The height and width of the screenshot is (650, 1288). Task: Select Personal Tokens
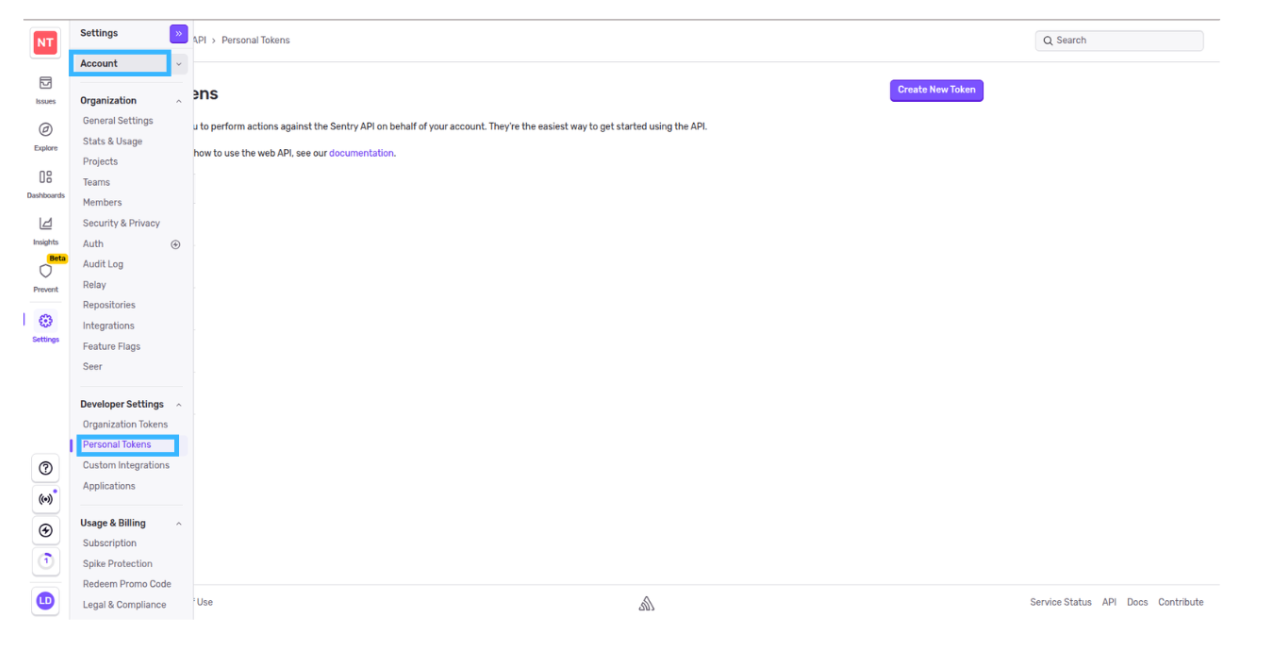point(117,445)
